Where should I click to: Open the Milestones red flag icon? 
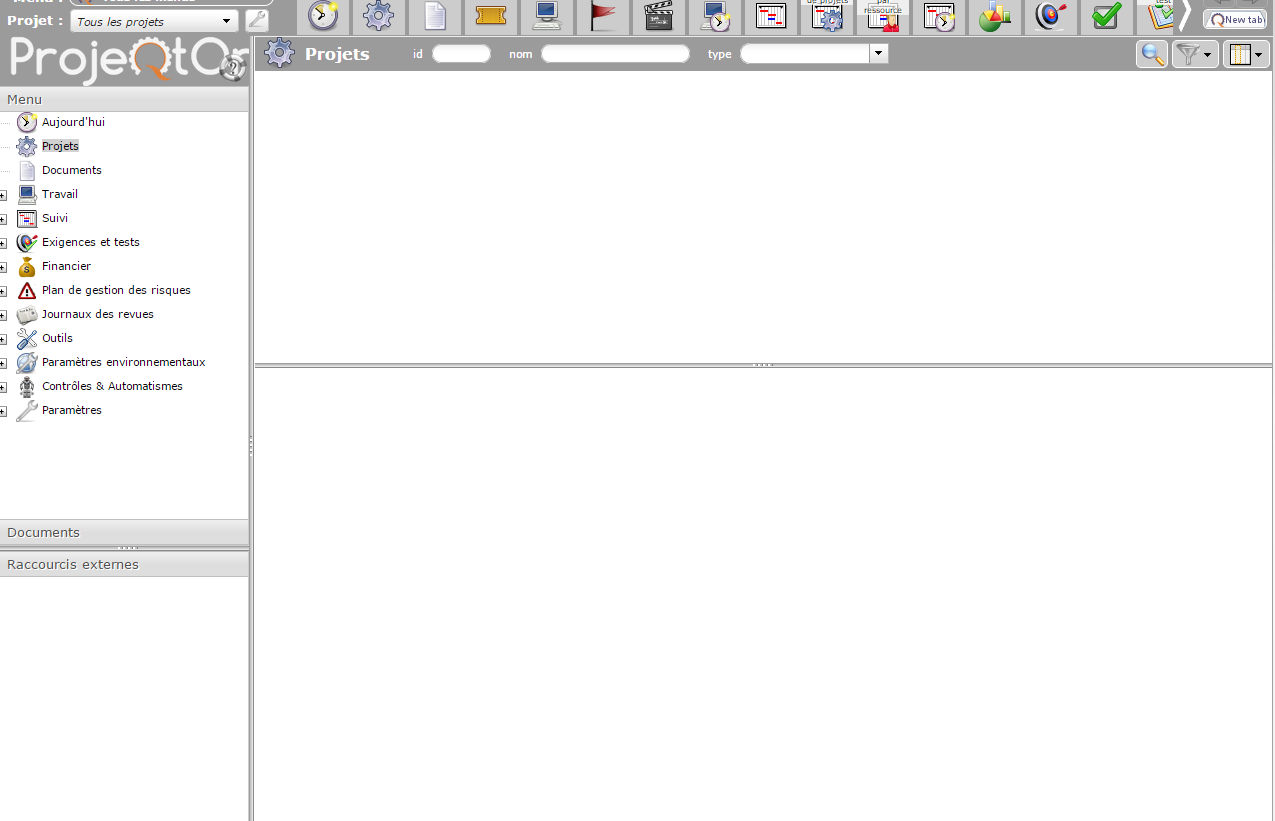point(603,16)
